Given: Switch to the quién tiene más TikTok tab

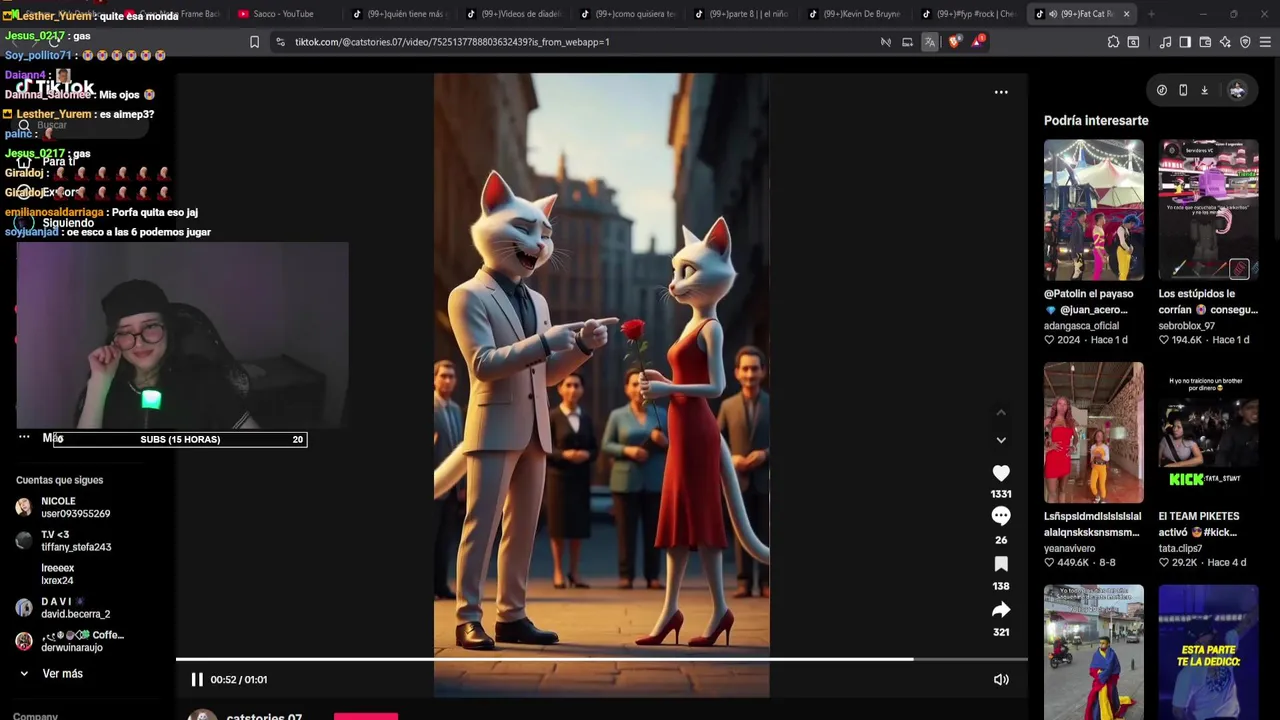Looking at the screenshot, I should tap(400, 14).
